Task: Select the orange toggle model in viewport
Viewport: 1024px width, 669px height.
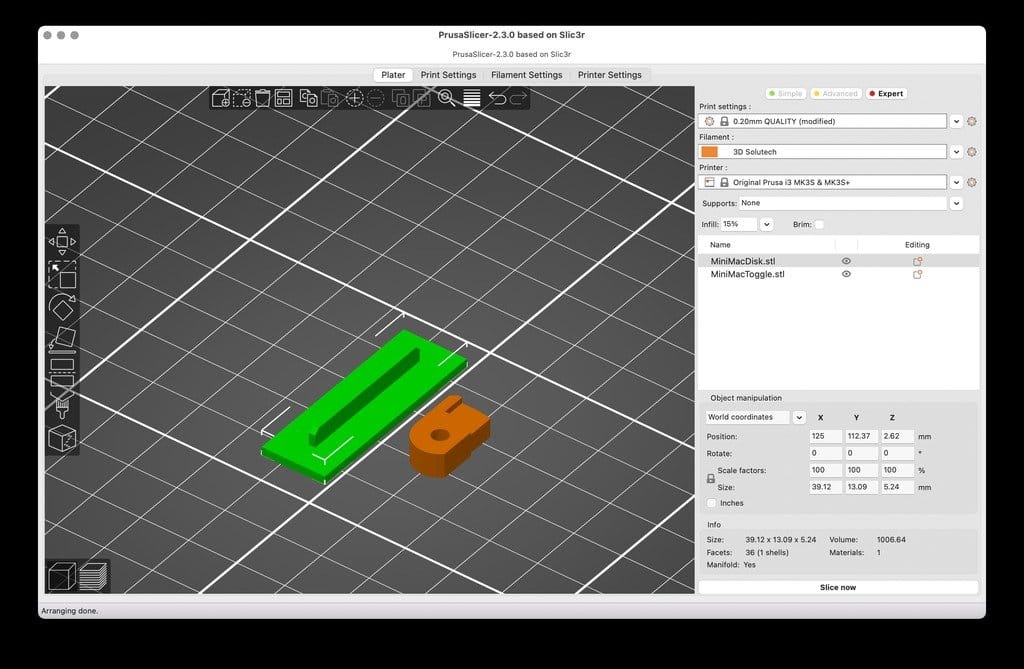Action: click(449, 436)
